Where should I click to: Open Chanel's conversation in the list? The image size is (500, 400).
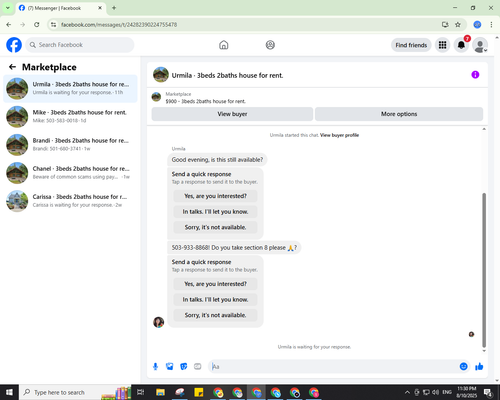[x=70, y=173]
